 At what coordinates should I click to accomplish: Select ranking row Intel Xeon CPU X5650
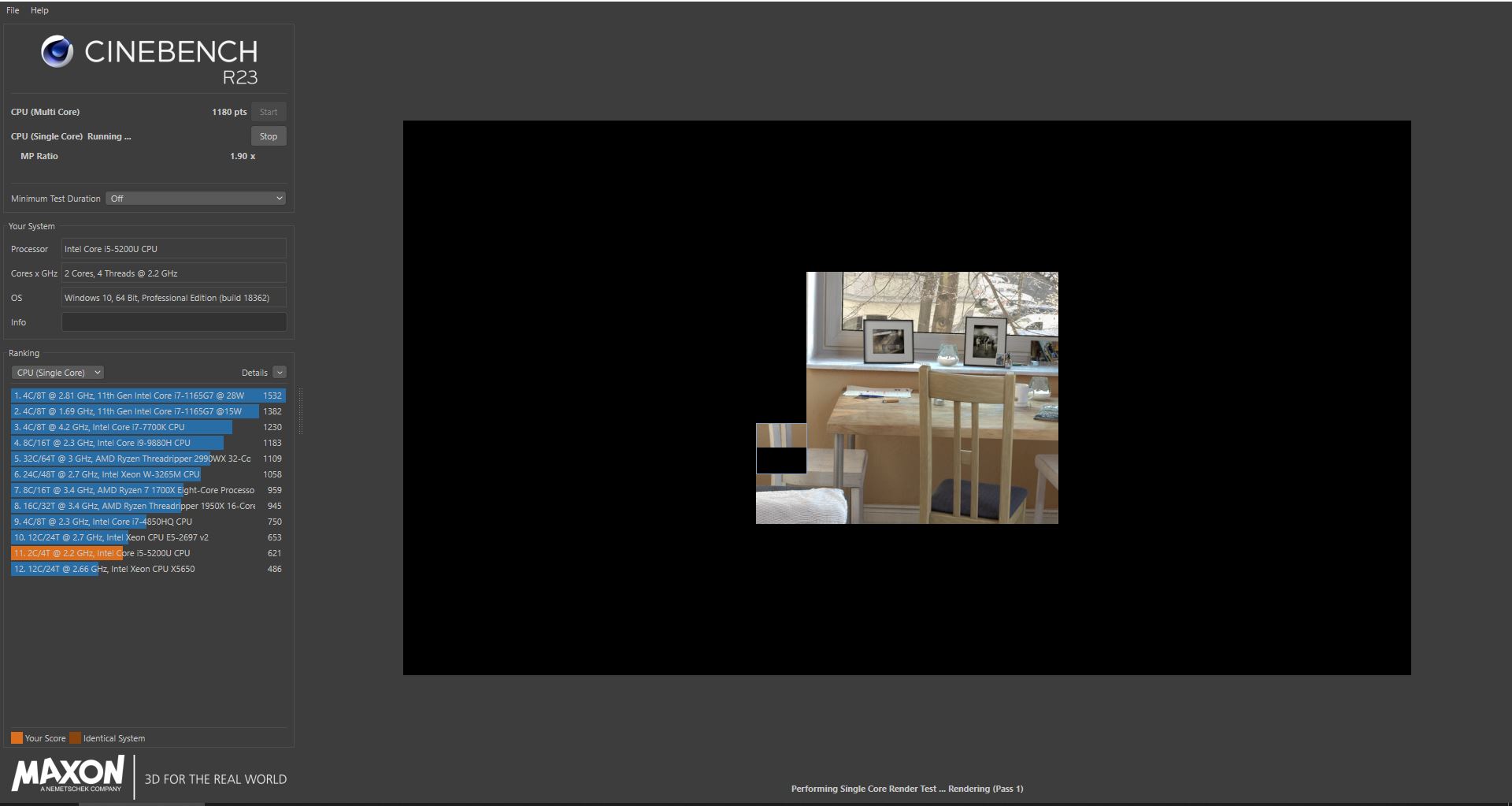(148, 569)
